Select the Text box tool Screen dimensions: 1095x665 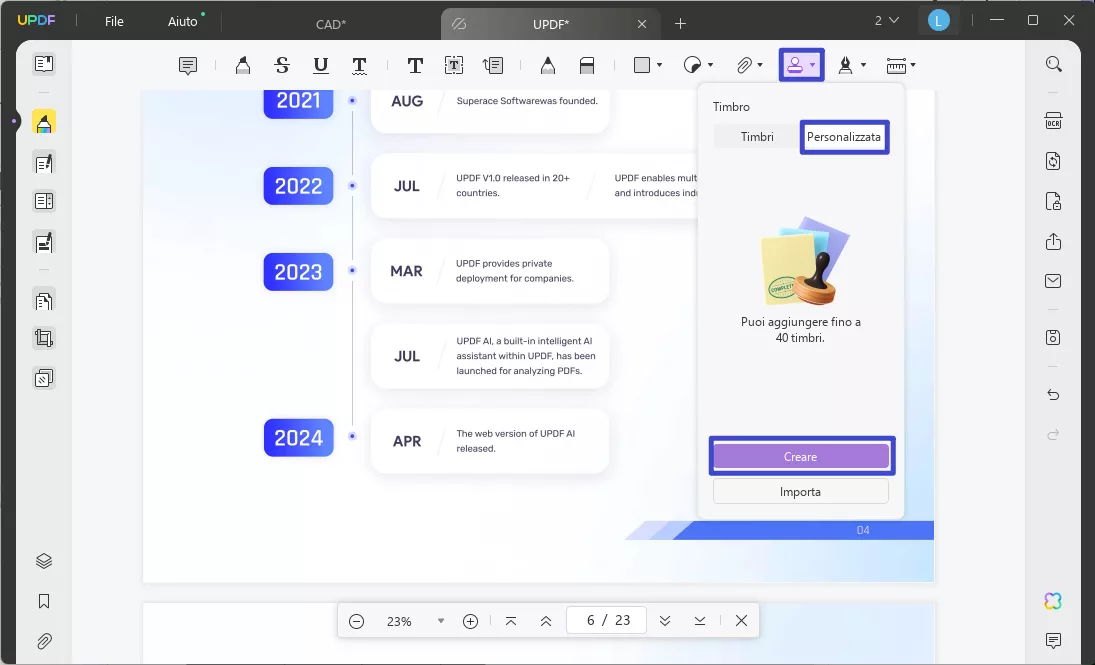[x=454, y=66]
